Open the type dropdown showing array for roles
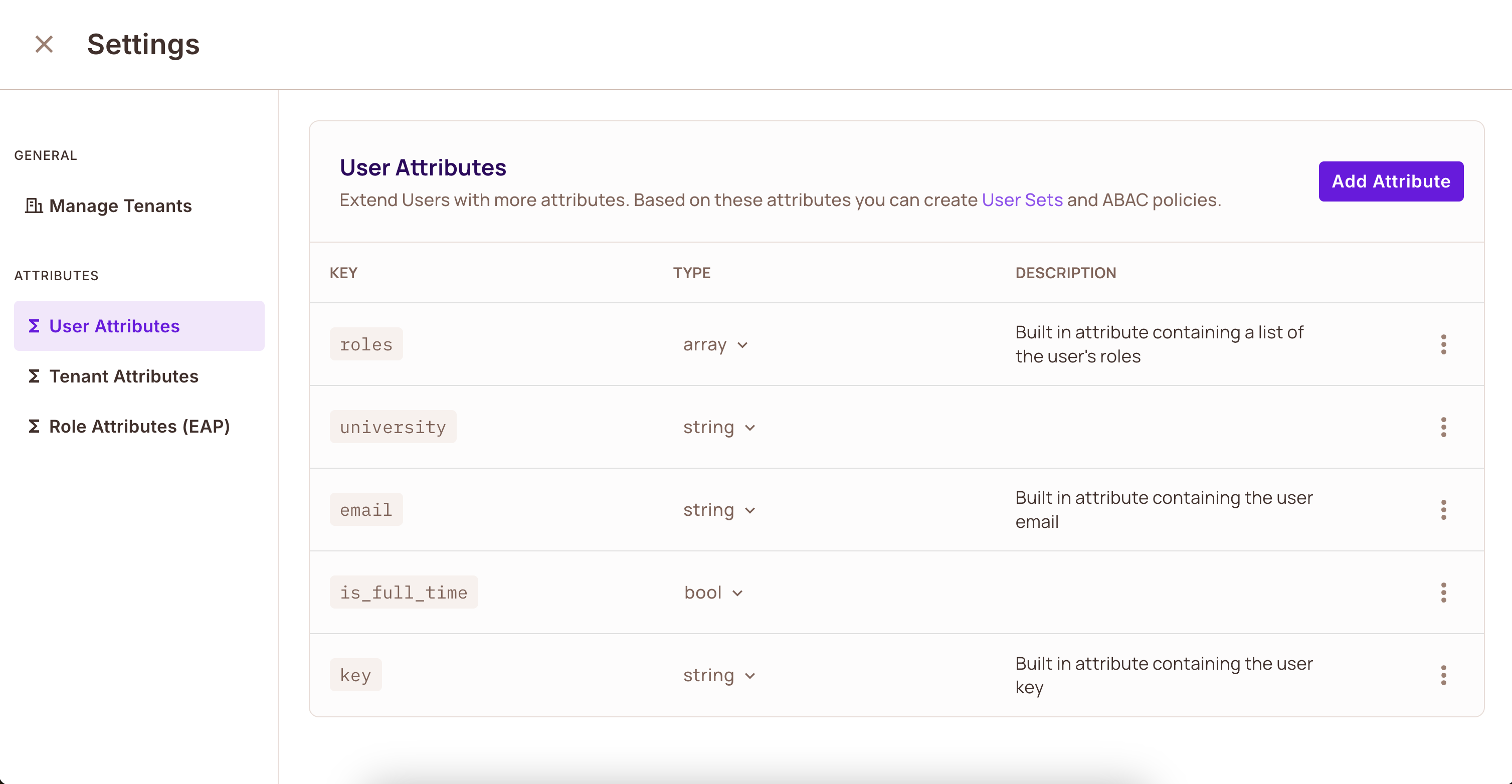 pos(715,345)
